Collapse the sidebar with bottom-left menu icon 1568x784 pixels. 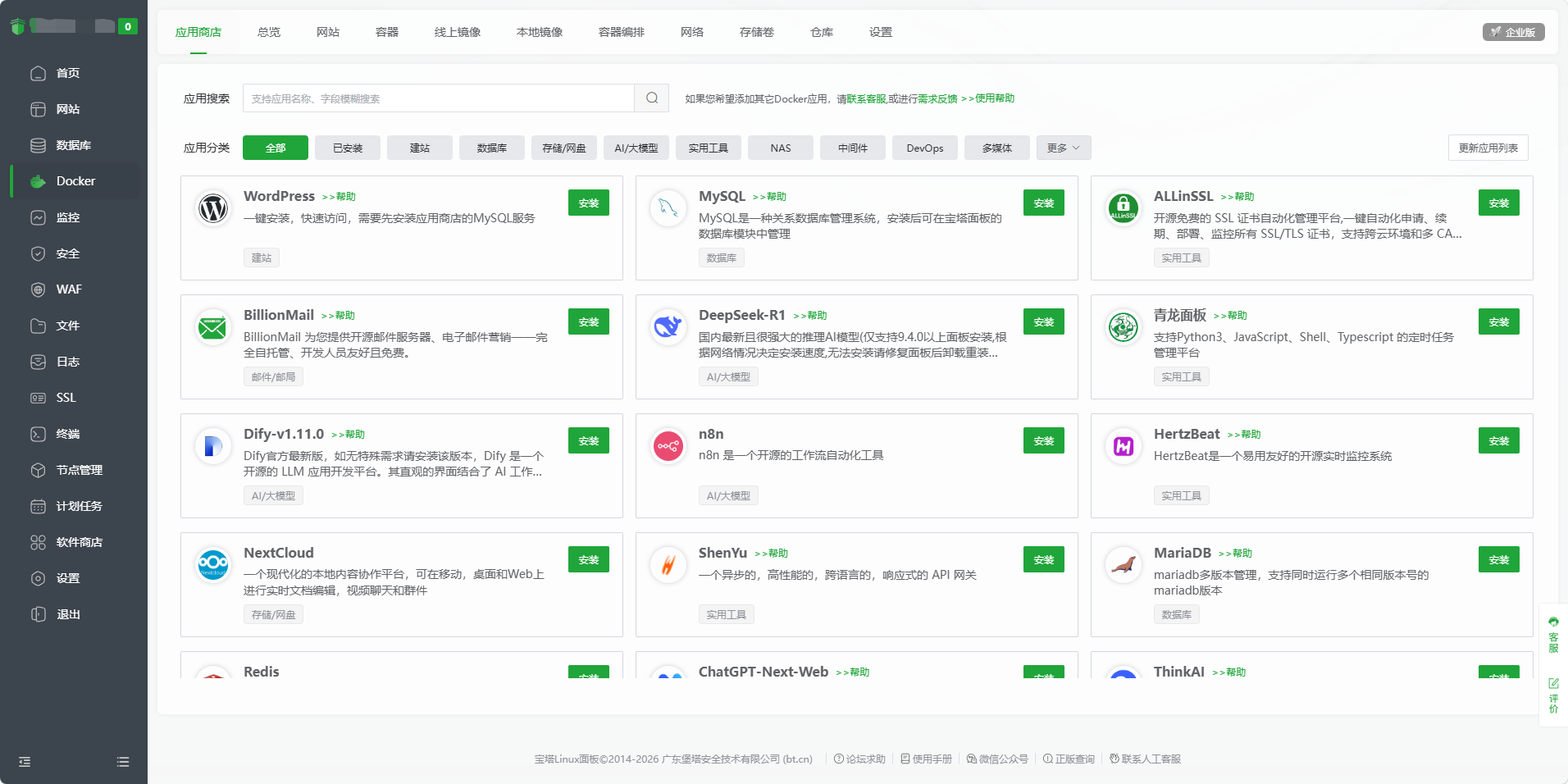(x=25, y=762)
